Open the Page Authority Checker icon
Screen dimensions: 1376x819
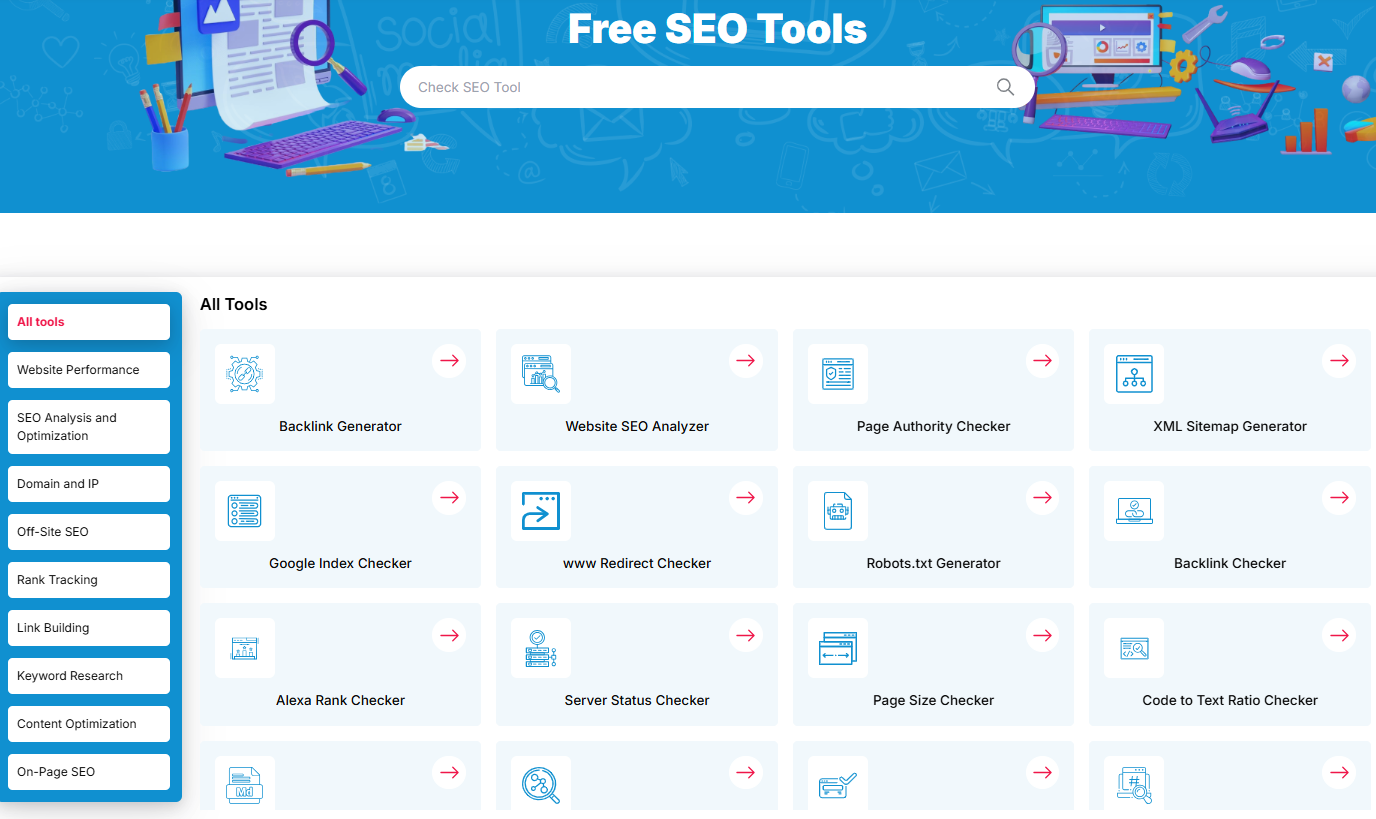click(x=837, y=374)
